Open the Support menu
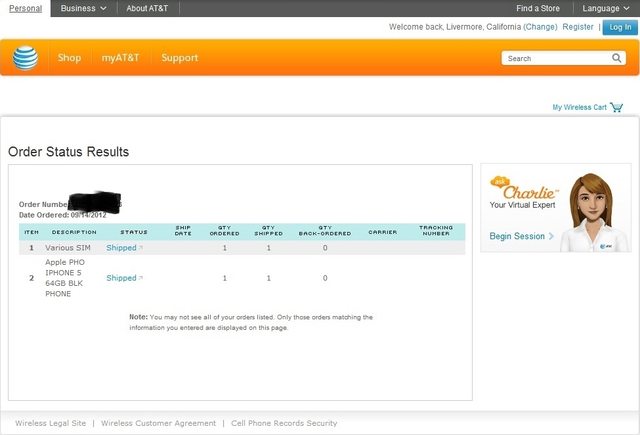 click(x=180, y=58)
